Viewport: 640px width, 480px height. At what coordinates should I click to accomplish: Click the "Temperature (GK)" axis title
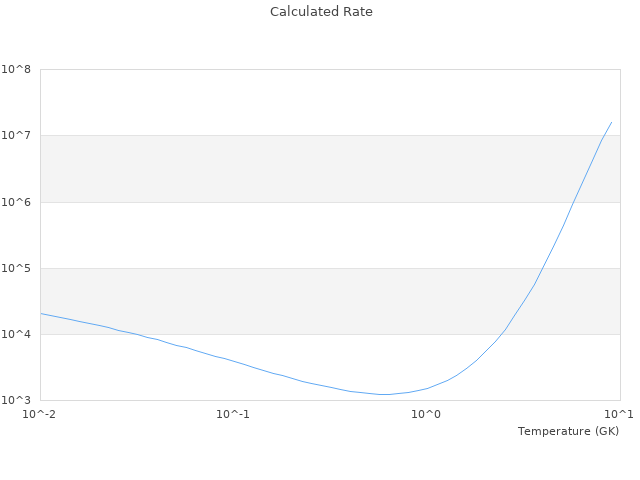pyautogui.click(x=568, y=431)
